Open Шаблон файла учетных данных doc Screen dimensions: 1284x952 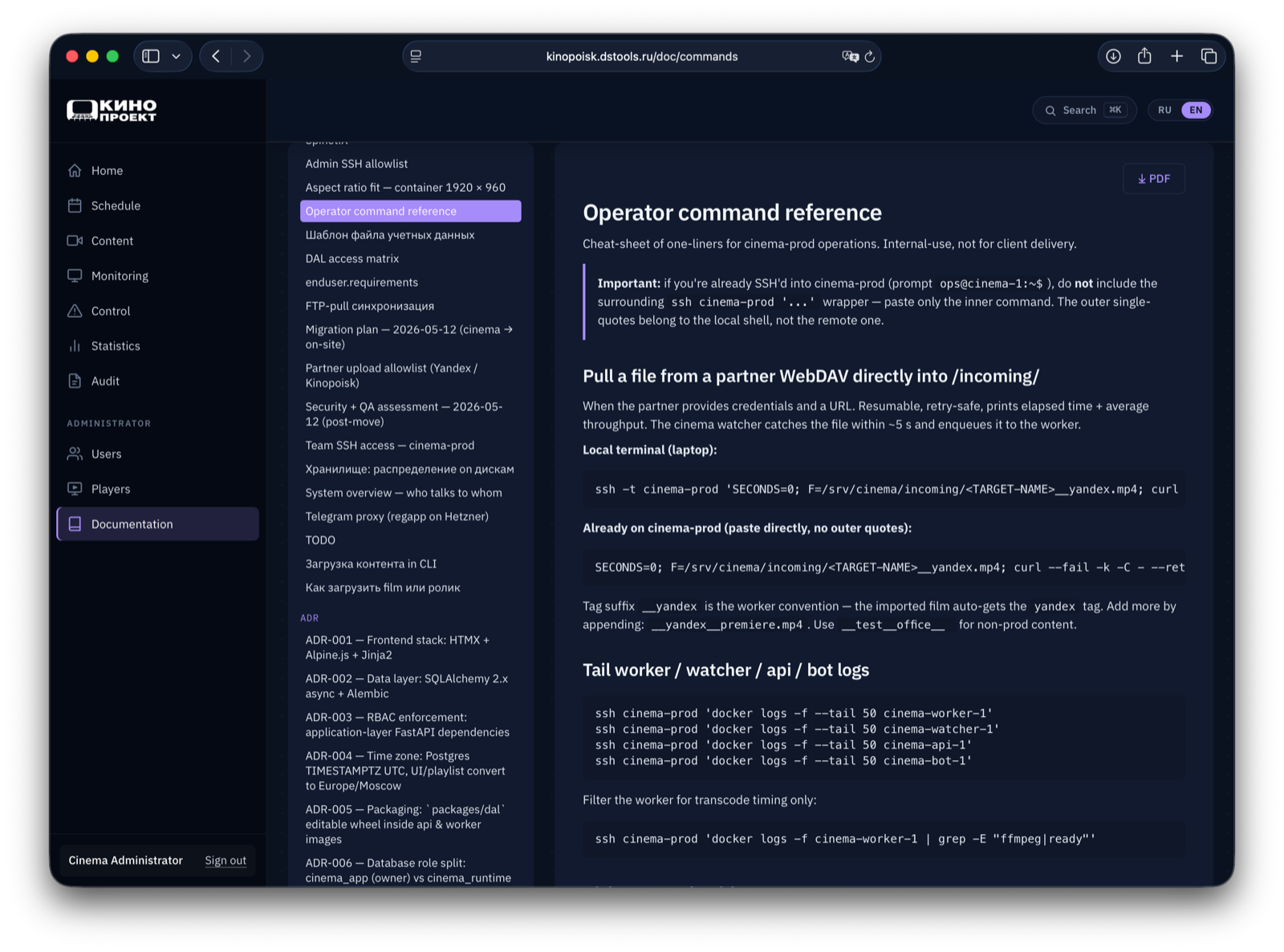click(x=410, y=235)
